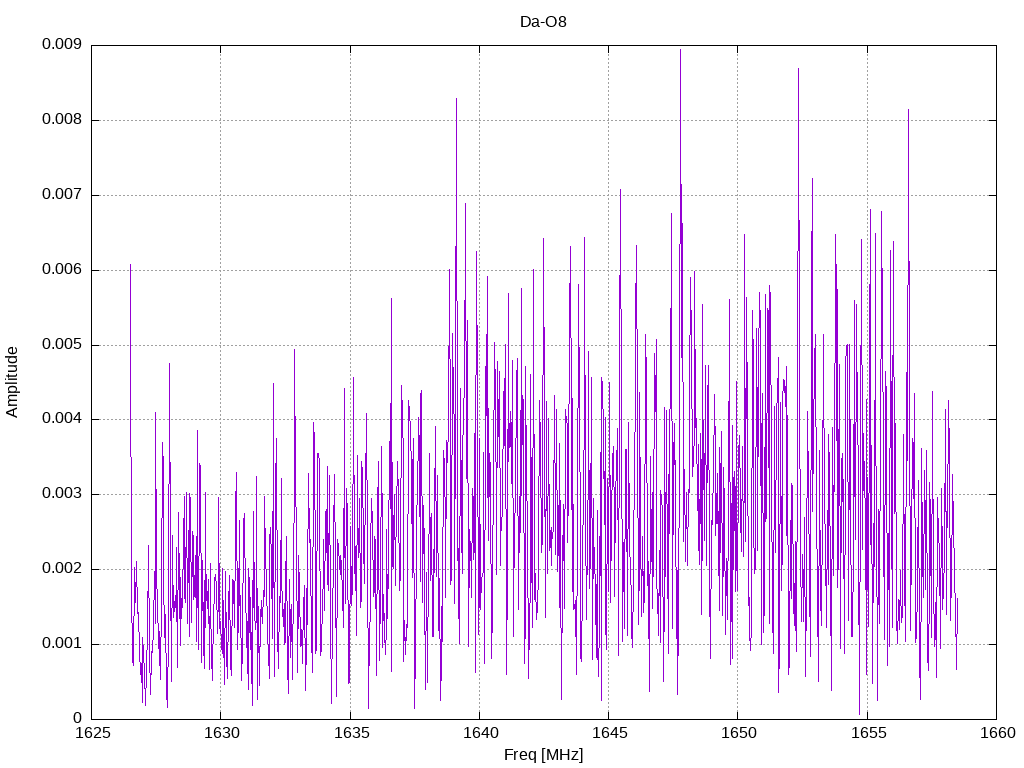Image resolution: width=1024 pixels, height=768 pixels.
Task: Click y-axis tick label 0.003
Action: (x=62, y=494)
